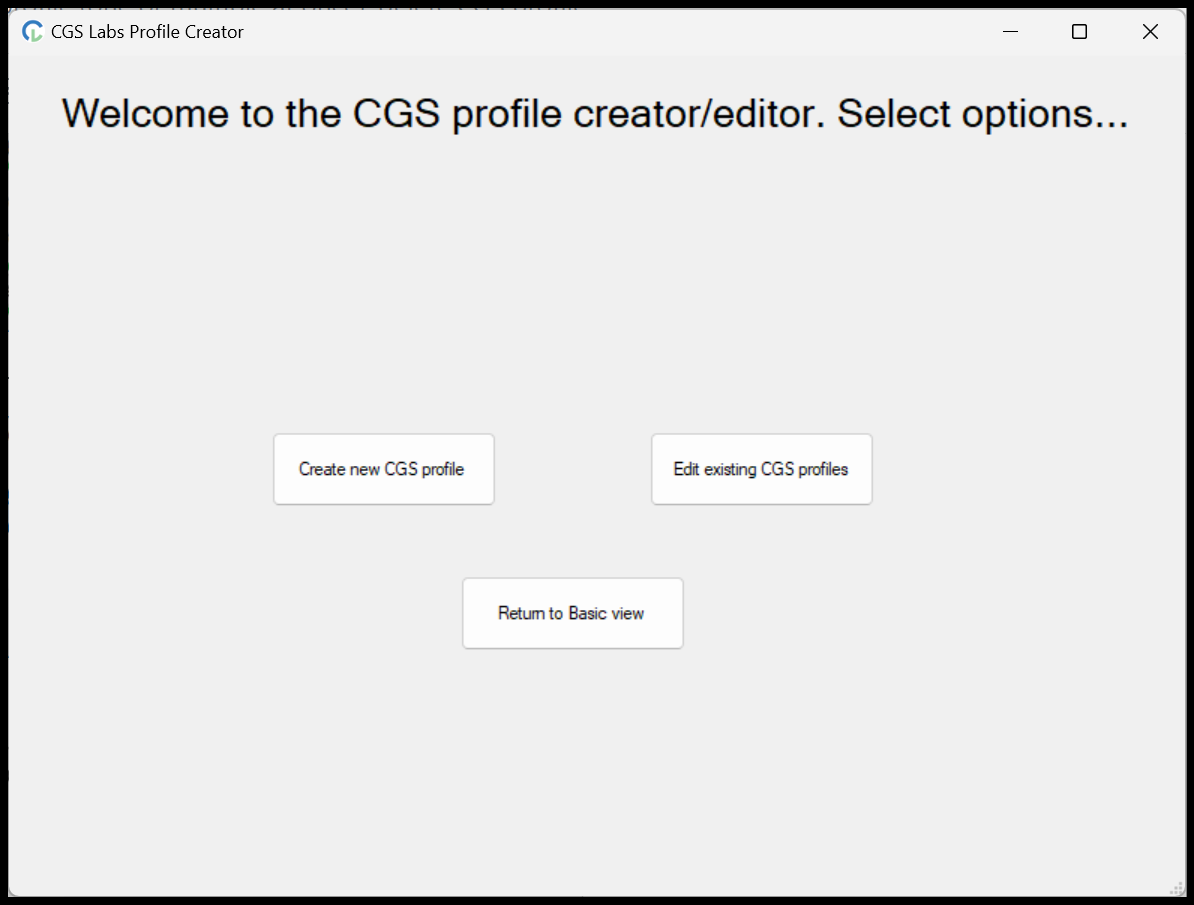Click the 'CGS Labs Profile Creator' title text

tap(147, 32)
